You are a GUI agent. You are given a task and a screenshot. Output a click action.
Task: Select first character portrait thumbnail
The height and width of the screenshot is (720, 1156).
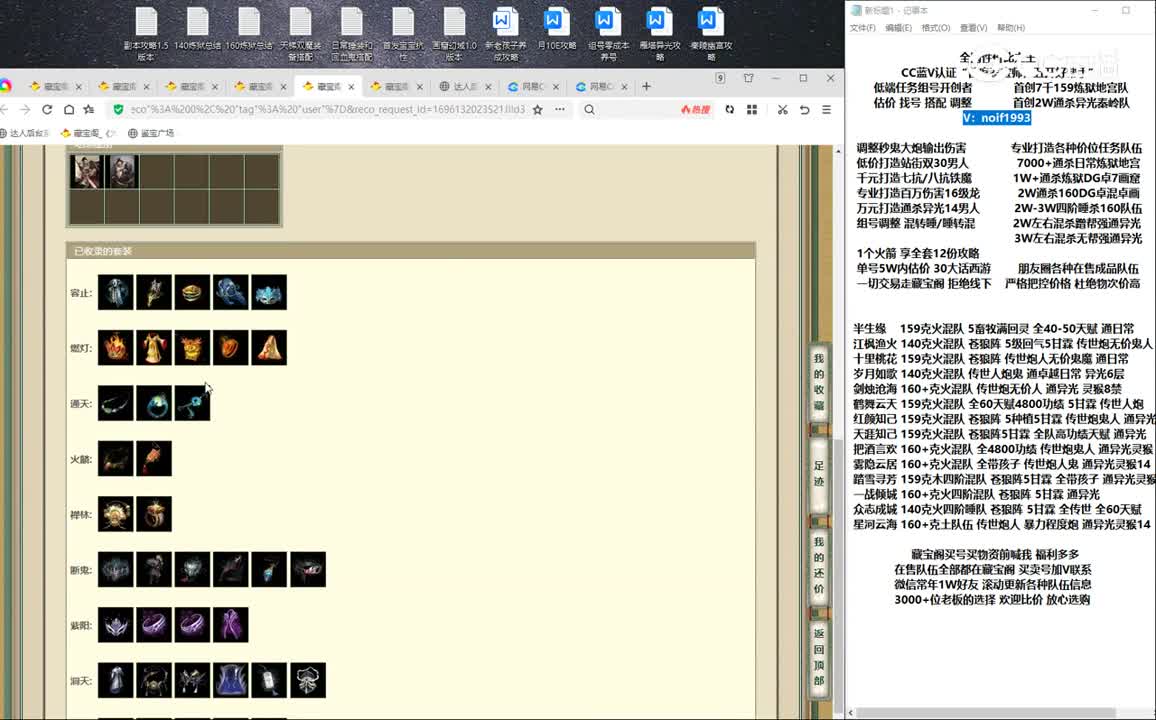click(86, 172)
